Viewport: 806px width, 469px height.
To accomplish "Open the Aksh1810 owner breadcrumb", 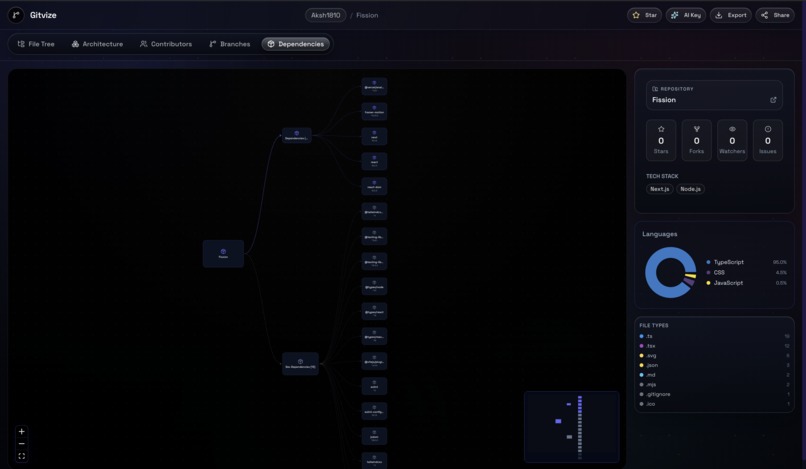I will click(325, 15).
